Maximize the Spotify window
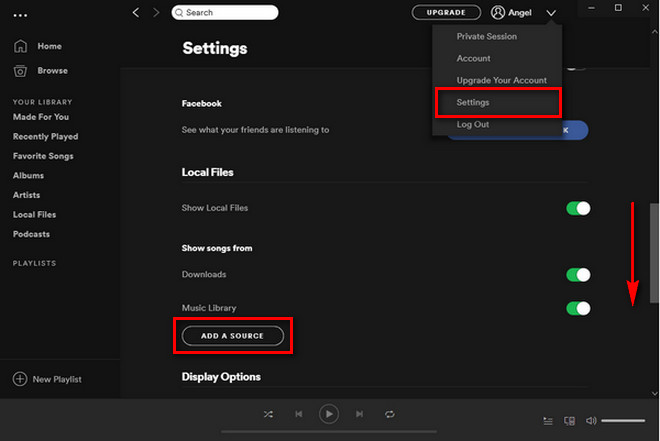Viewport: 660px width, 441px height. [618, 8]
